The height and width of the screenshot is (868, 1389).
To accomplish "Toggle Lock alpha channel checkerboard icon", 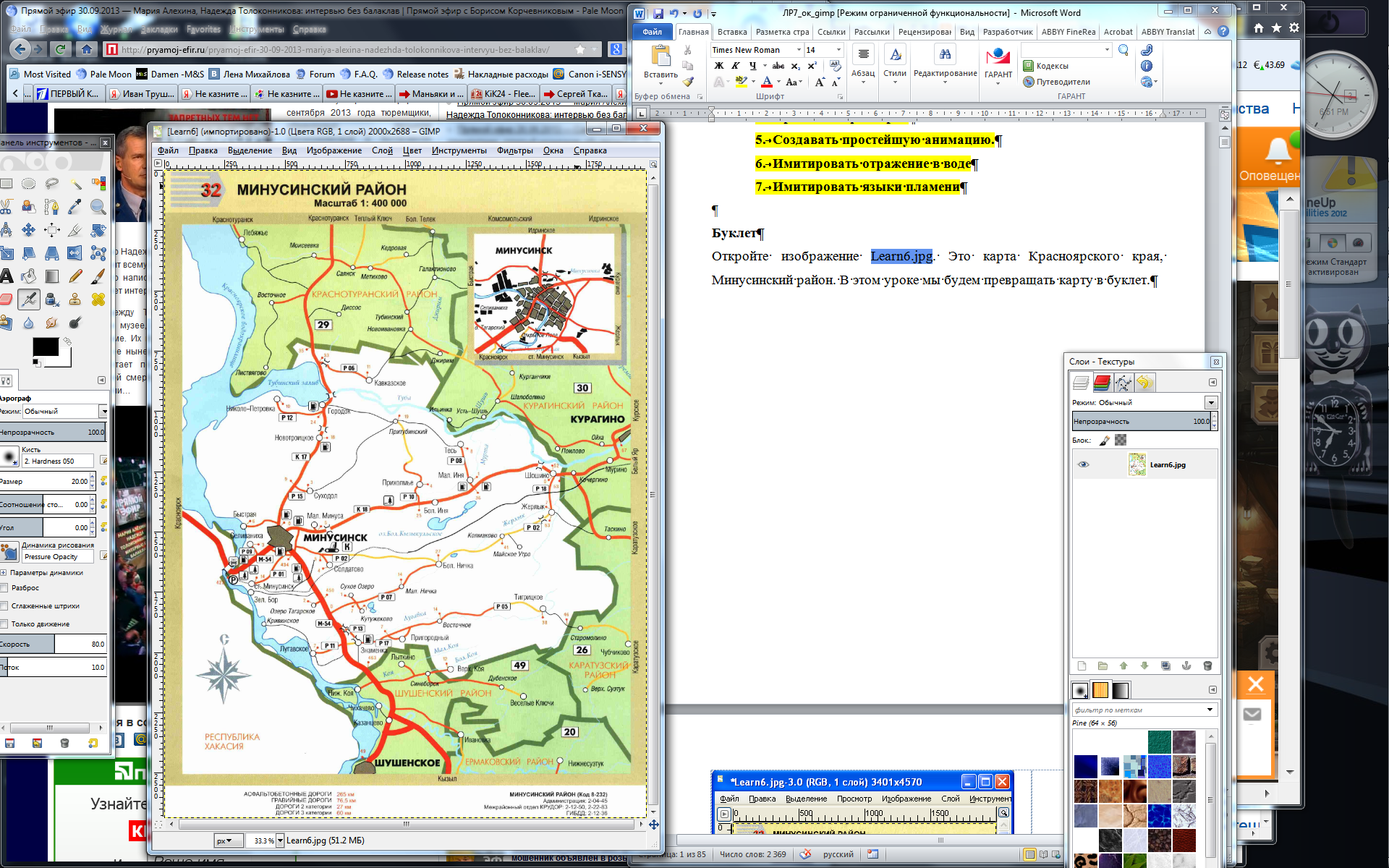I will click(1121, 440).
